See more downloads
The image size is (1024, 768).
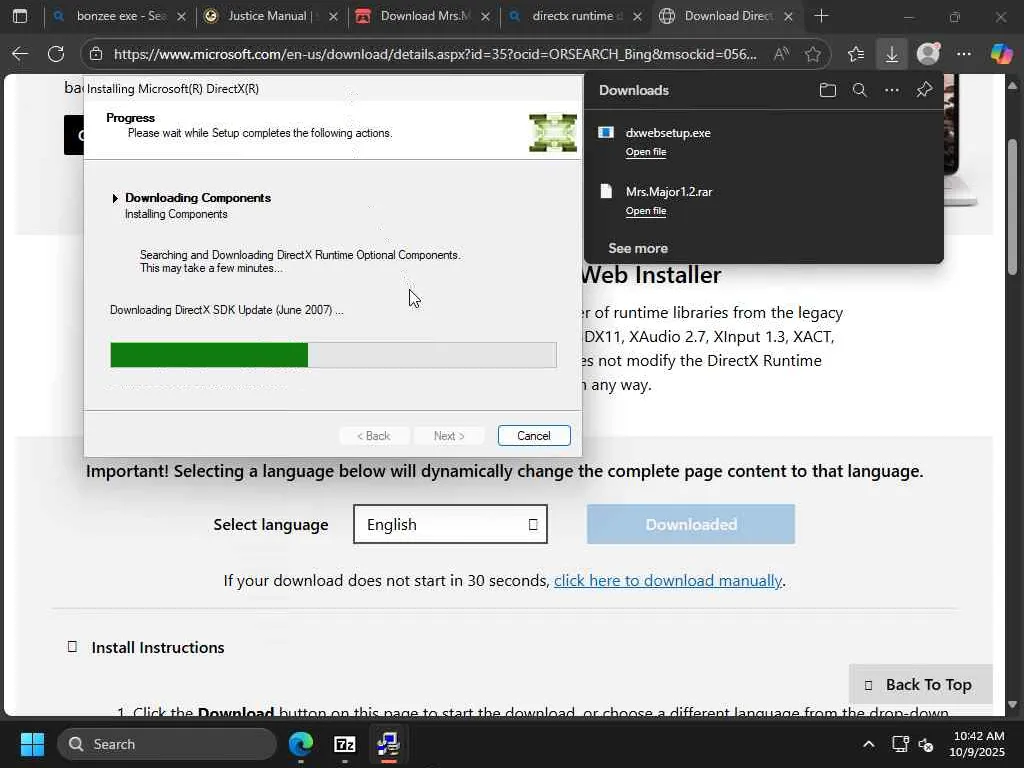coord(638,248)
